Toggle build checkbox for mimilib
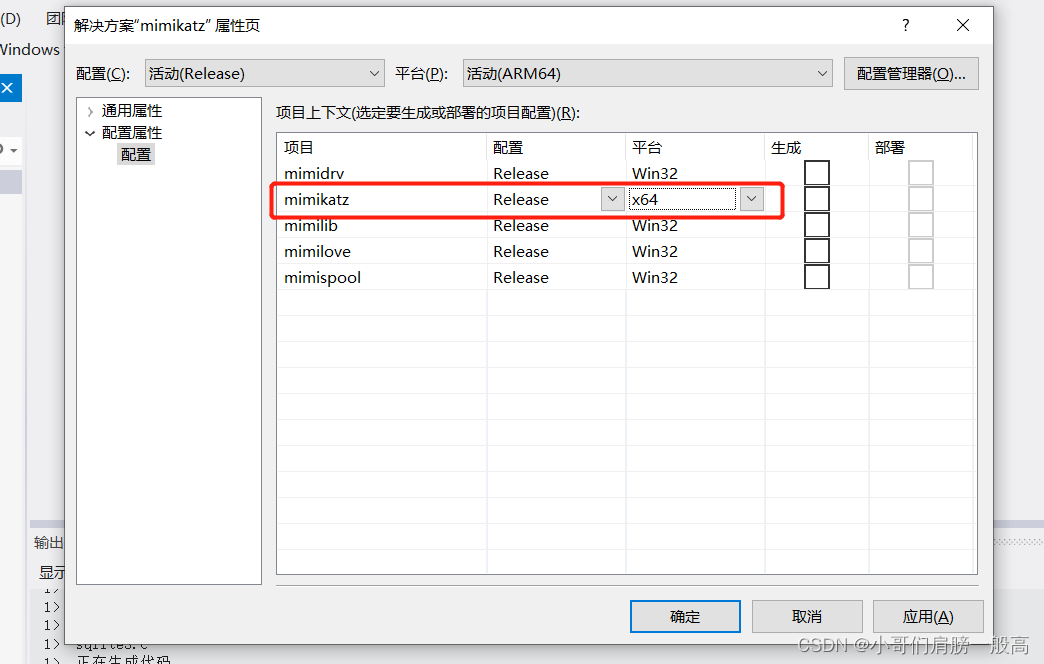Screen dimensions: 1044x664 click(817, 225)
